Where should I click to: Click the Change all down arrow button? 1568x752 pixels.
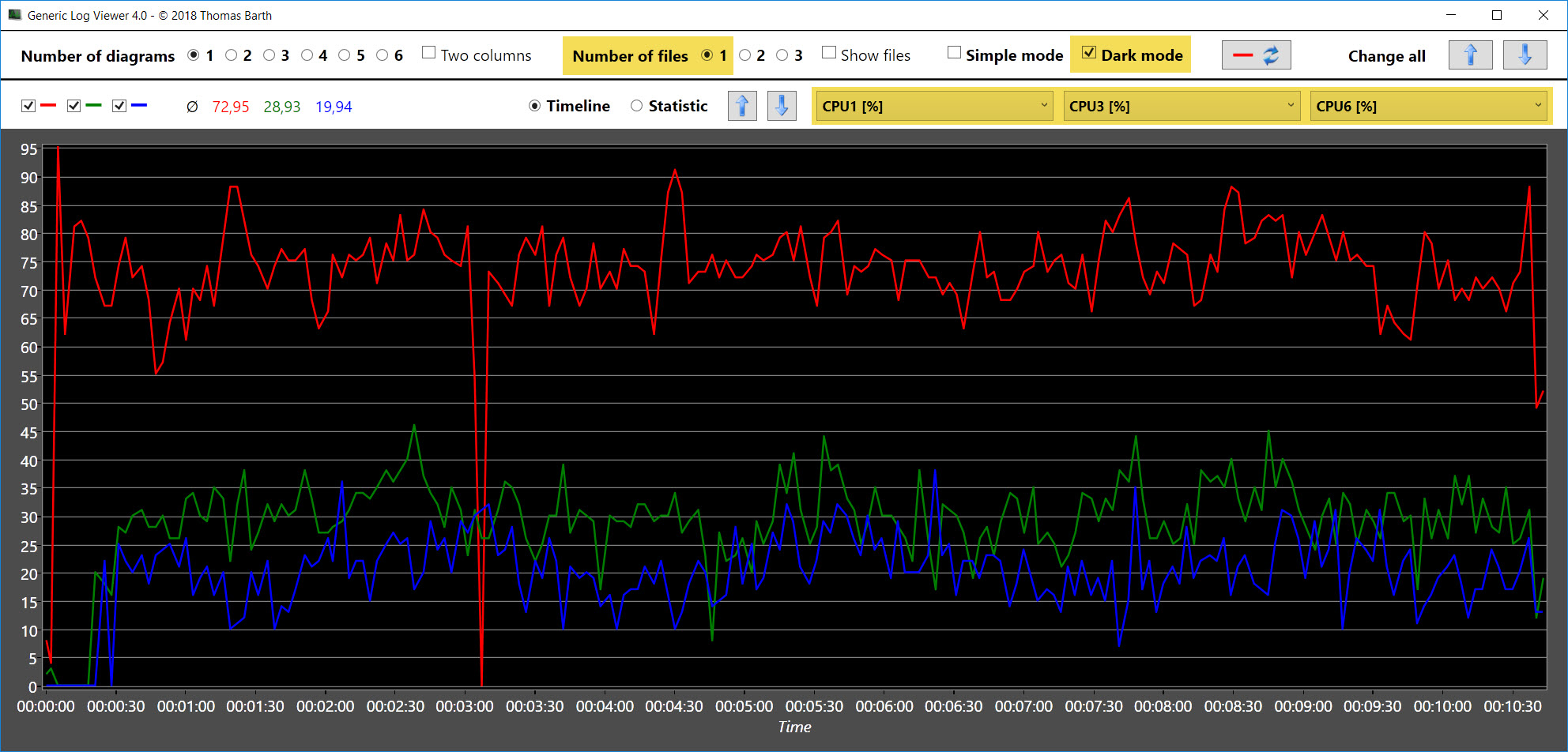1525,55
